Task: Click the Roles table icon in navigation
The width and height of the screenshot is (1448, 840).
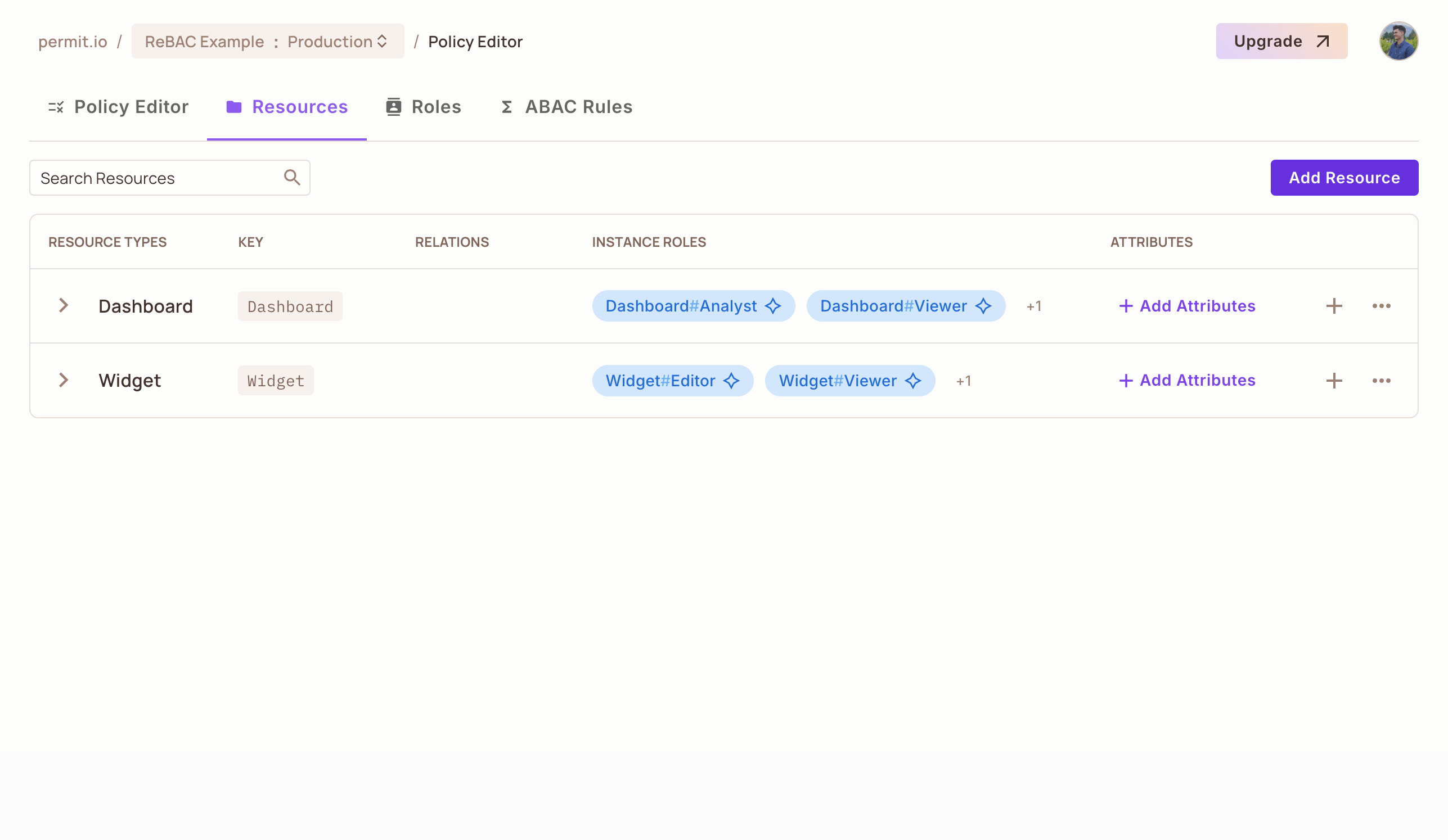Action: click(394, 106)
